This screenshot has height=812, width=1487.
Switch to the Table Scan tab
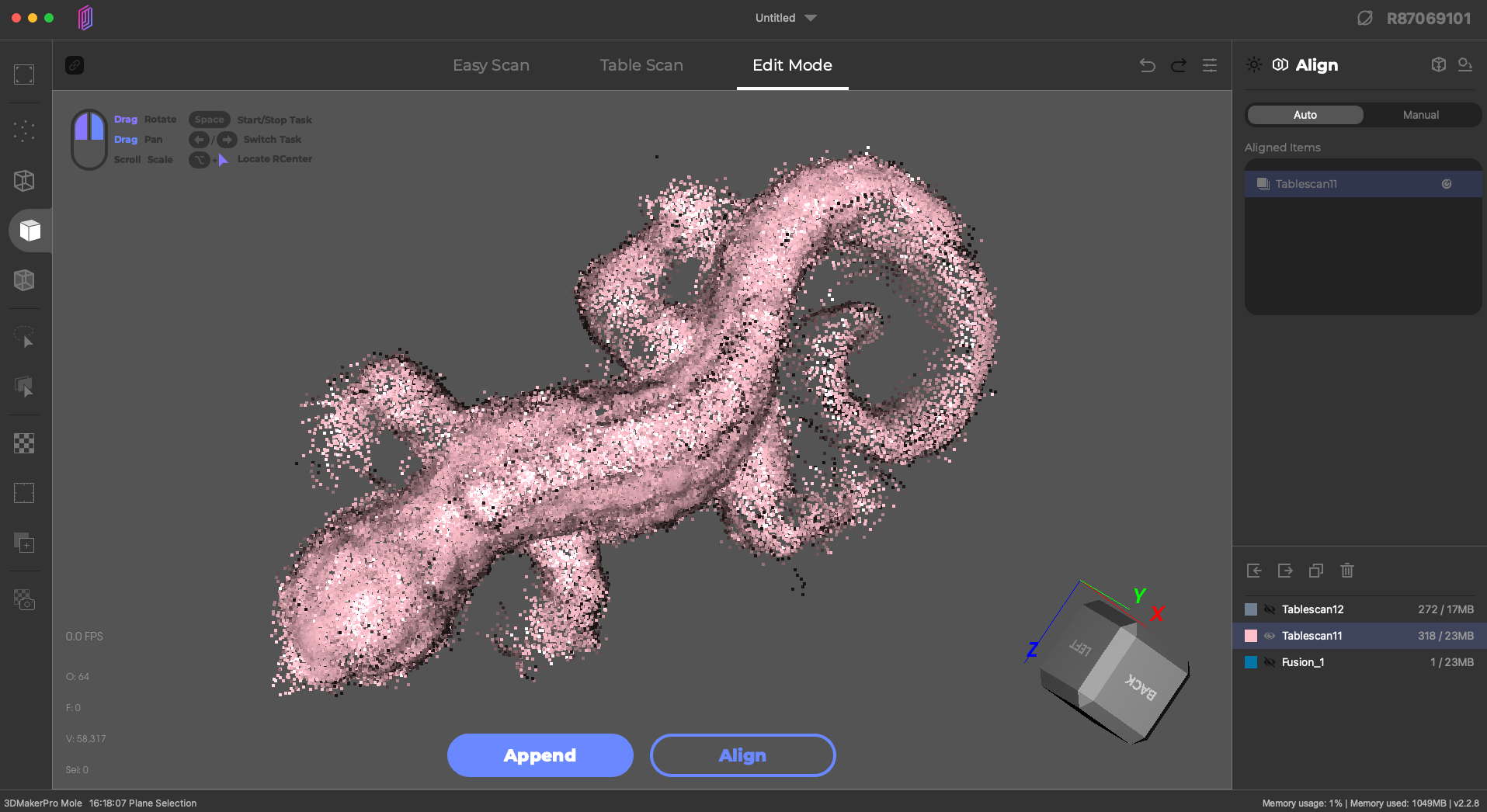[x=641, y=65]
